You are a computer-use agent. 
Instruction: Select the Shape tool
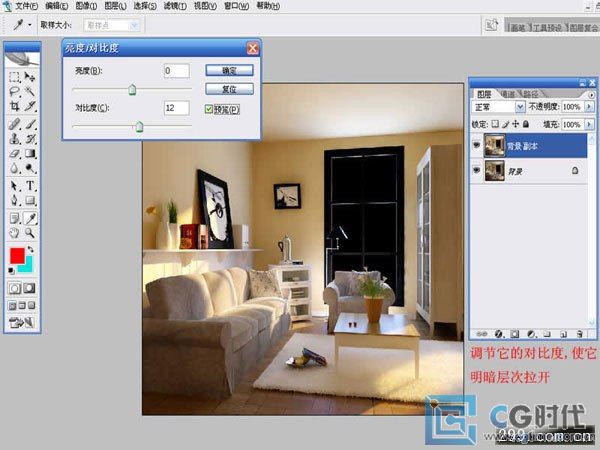(x=30, y=200)
